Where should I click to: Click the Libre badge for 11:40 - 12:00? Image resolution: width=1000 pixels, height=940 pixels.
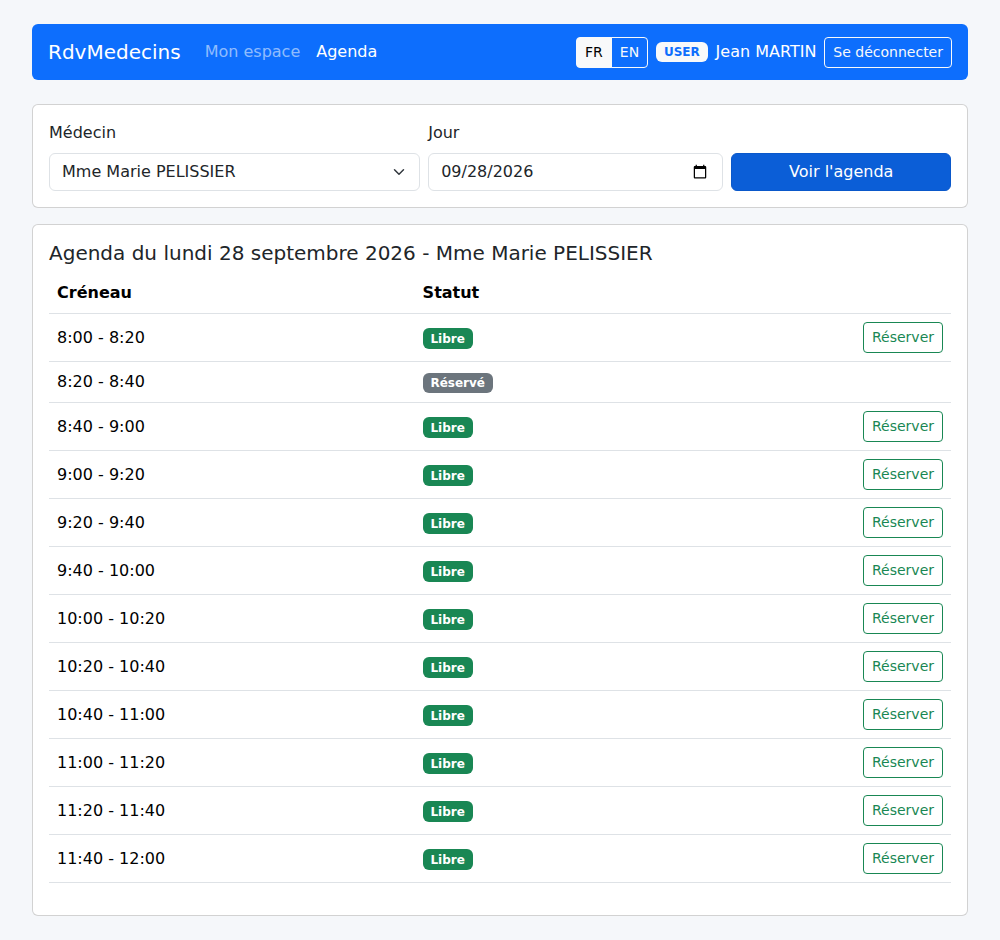(448, 860)
